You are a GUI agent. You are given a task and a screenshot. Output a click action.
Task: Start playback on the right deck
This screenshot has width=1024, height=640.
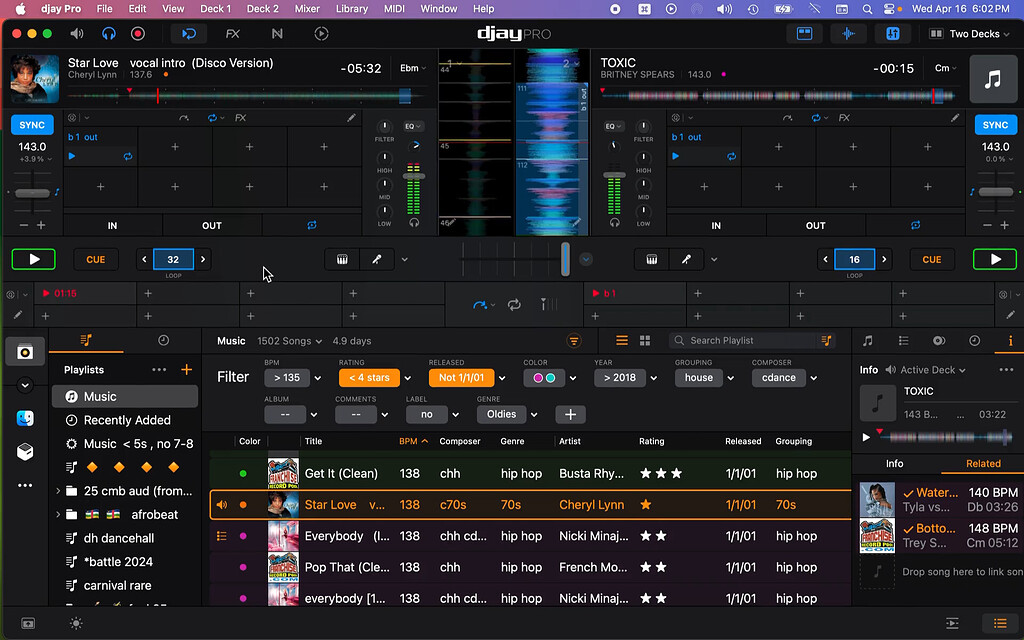point(995,258)
